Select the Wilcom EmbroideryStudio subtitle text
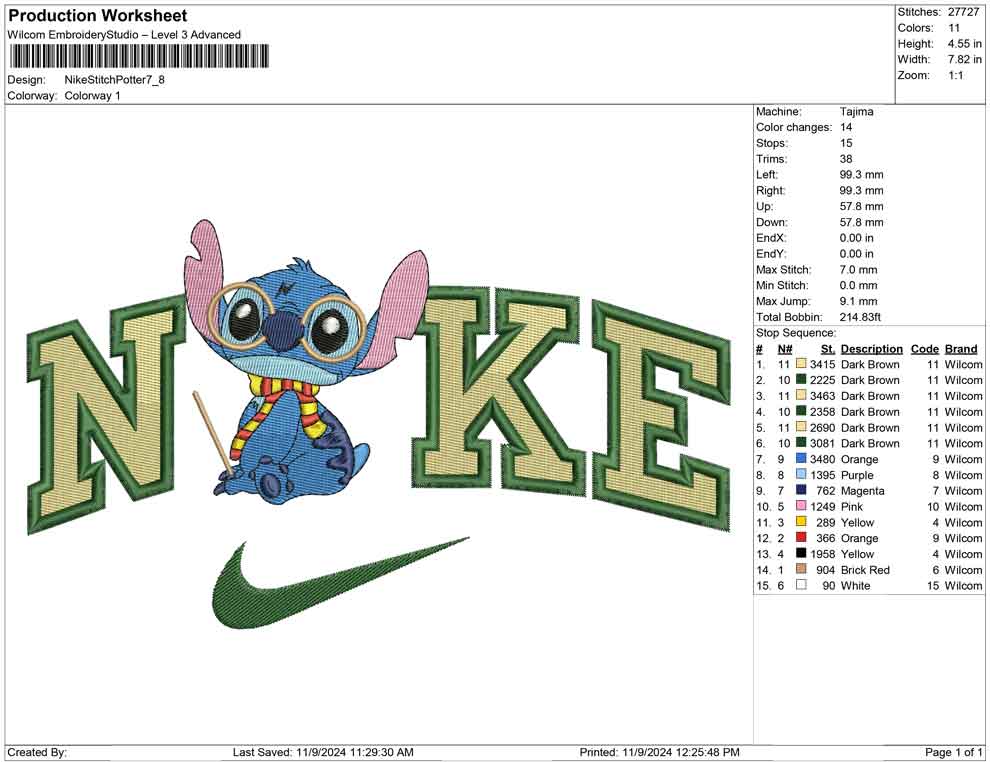Viewport: 990px width, 762px height. pos(124,35)
